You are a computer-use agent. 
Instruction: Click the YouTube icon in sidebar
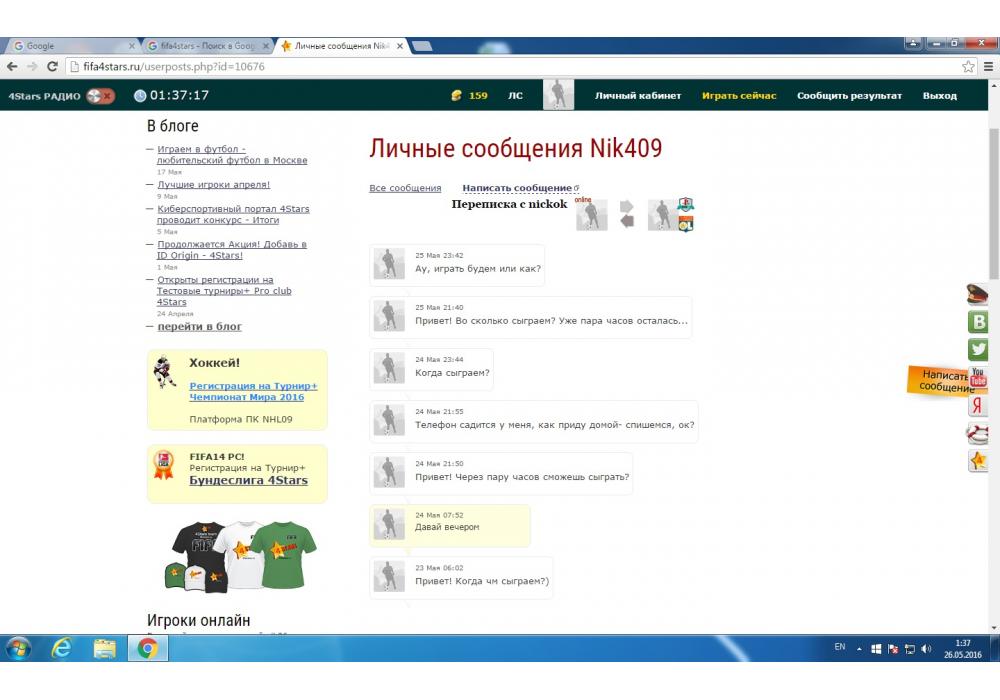coord(978,377)
